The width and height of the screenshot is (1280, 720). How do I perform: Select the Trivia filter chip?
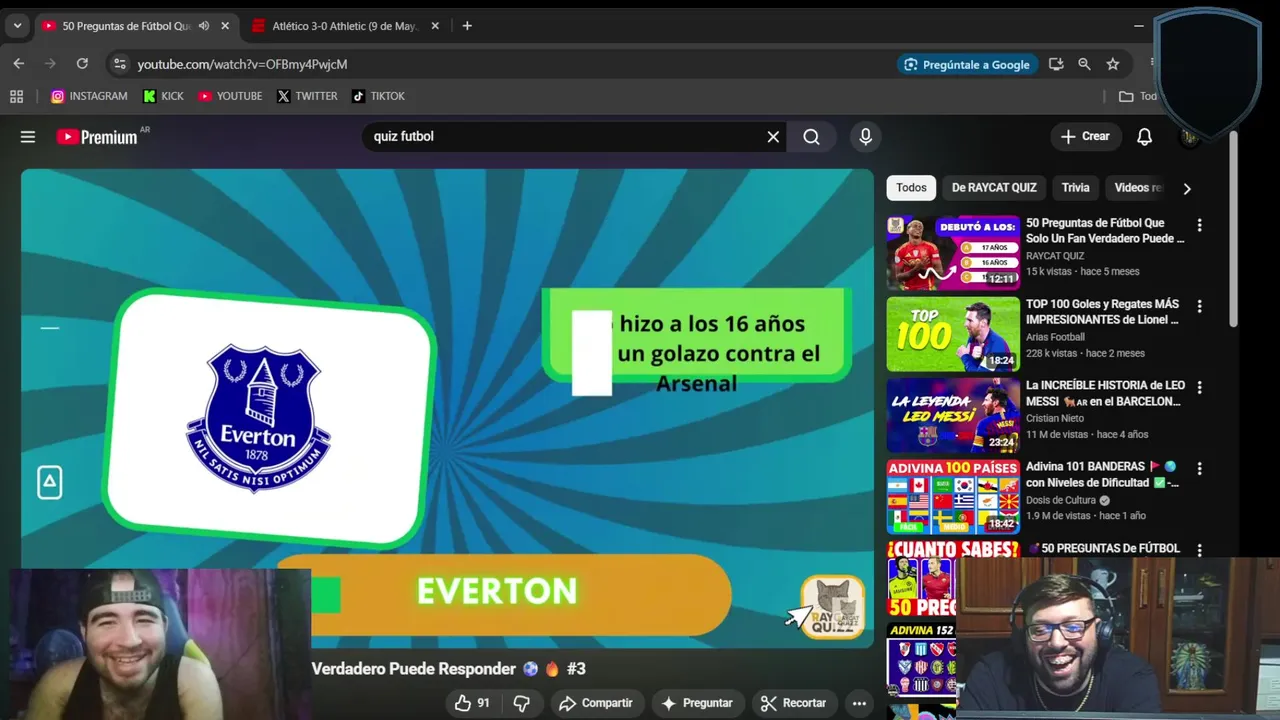click(x=1075, y=188)
